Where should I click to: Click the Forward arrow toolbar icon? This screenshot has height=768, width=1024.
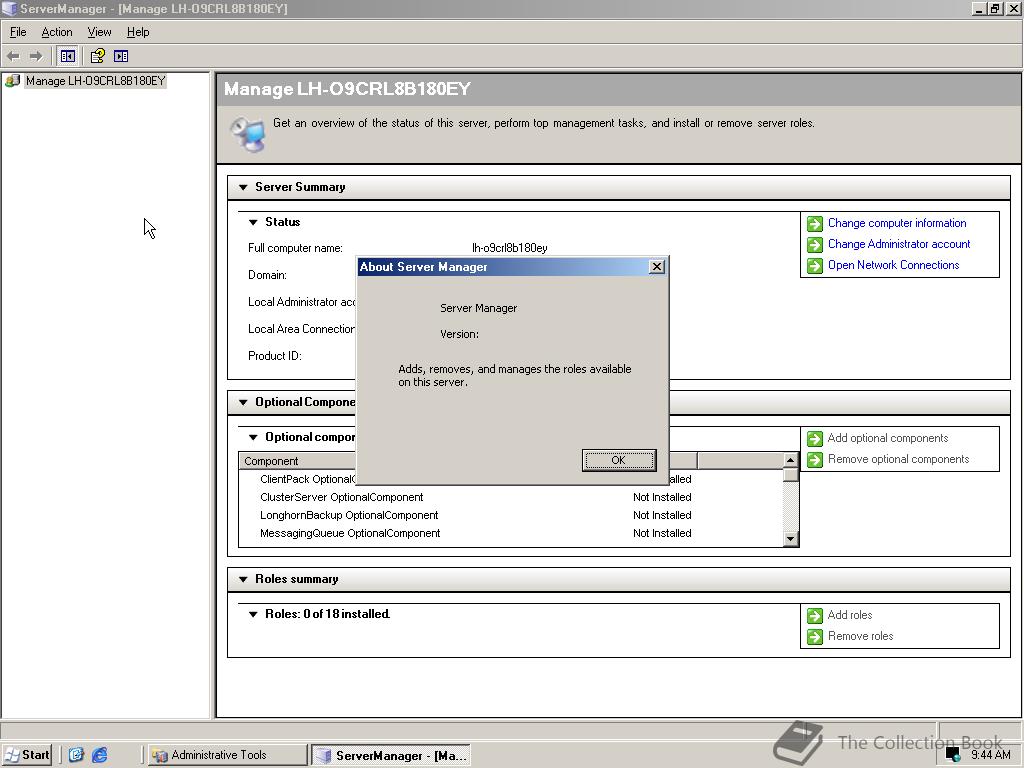36,57
